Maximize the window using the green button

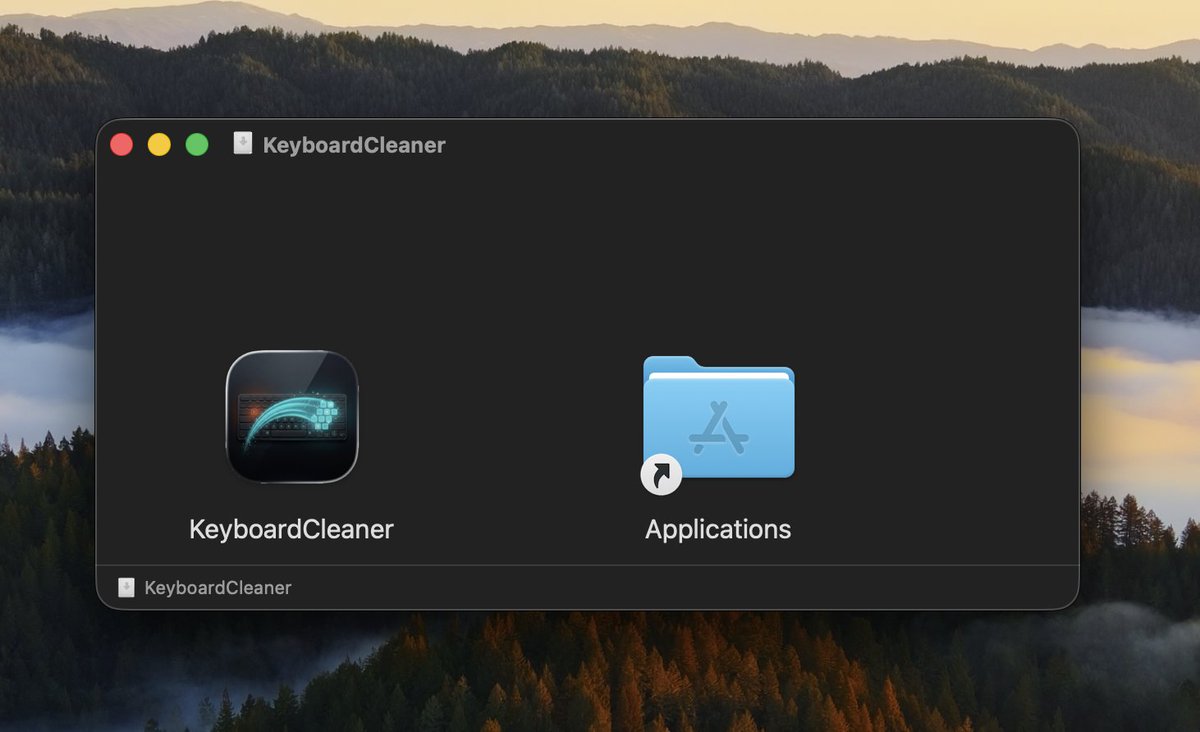click(197, 145)
